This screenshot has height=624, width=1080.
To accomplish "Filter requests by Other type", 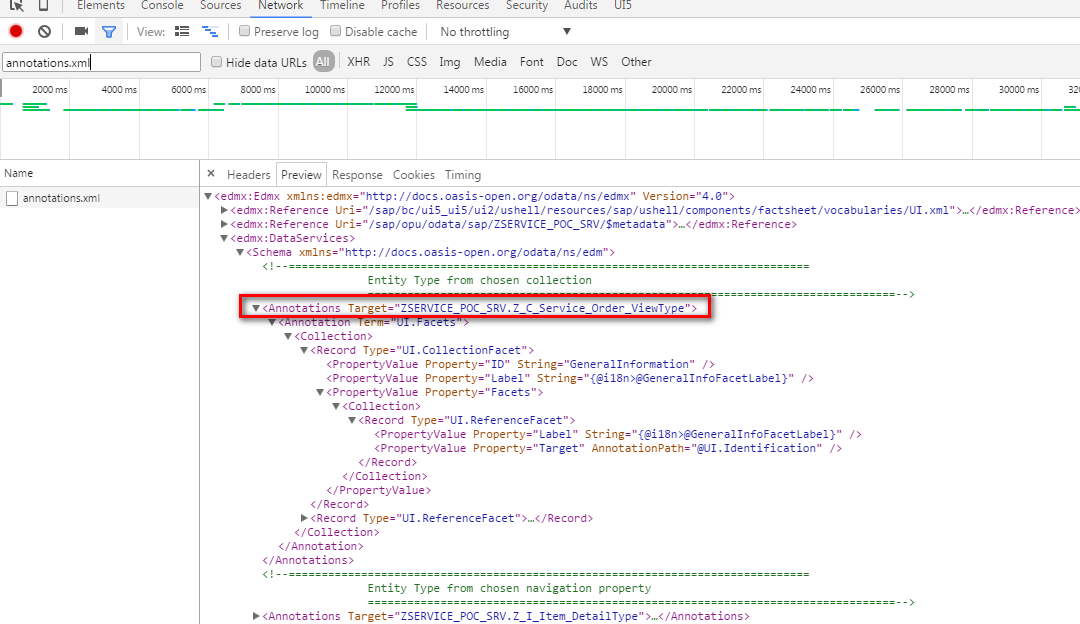I will 636,62.
